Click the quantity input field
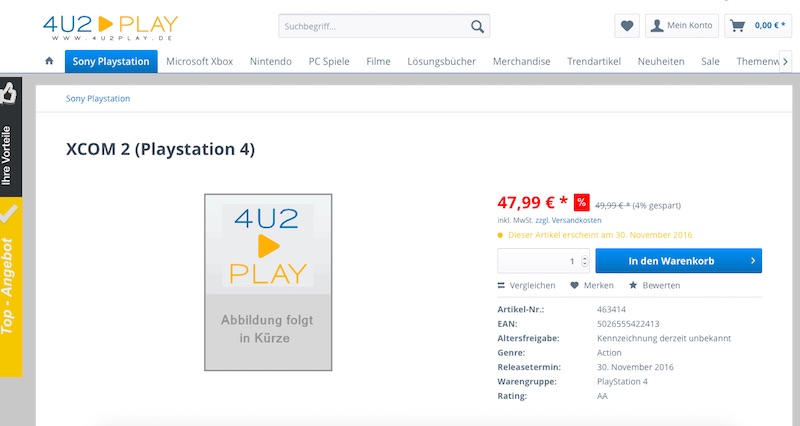The image size is (800, 426). pos(543,261)
